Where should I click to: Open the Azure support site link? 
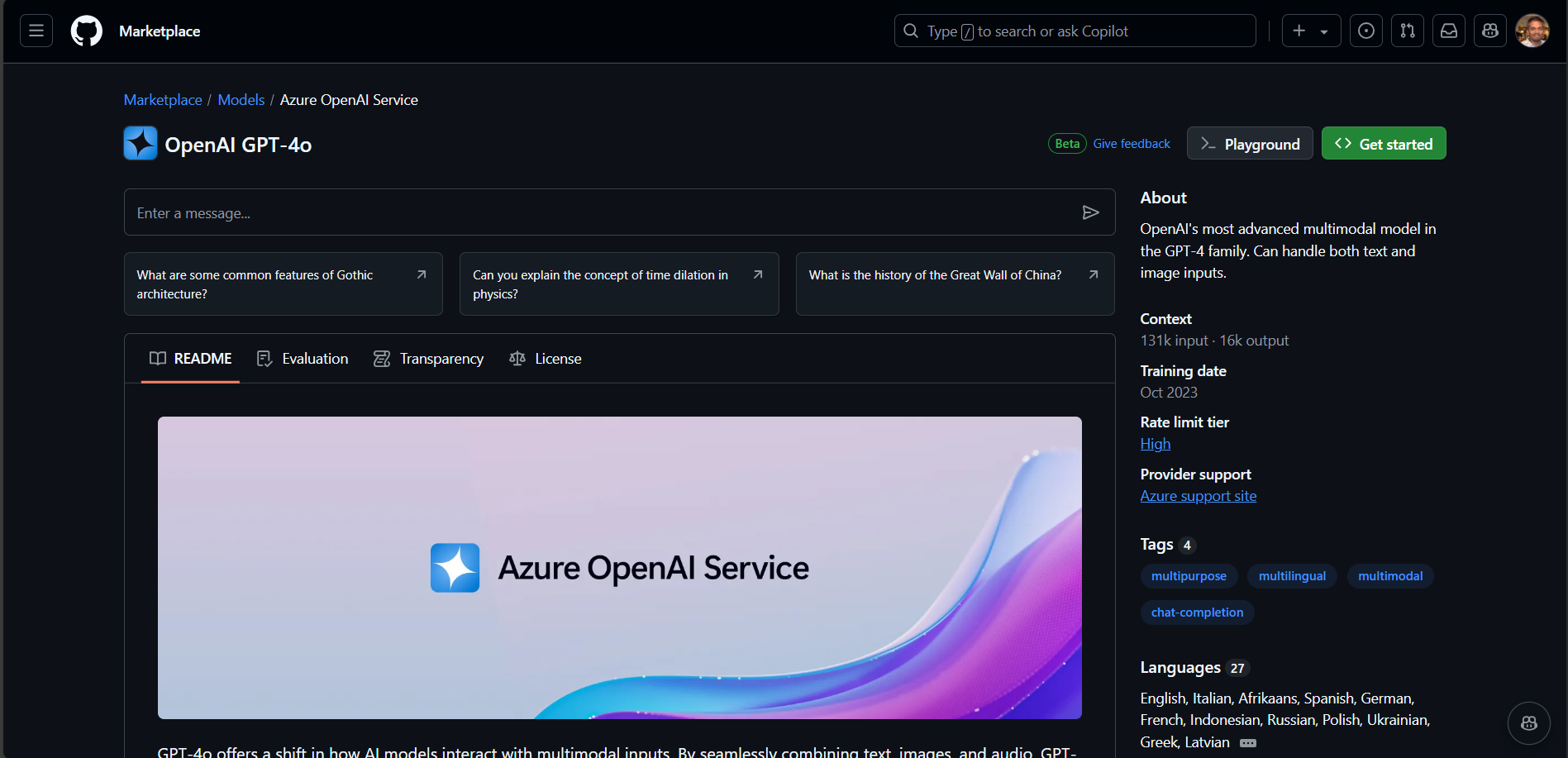pos(1199,496)
